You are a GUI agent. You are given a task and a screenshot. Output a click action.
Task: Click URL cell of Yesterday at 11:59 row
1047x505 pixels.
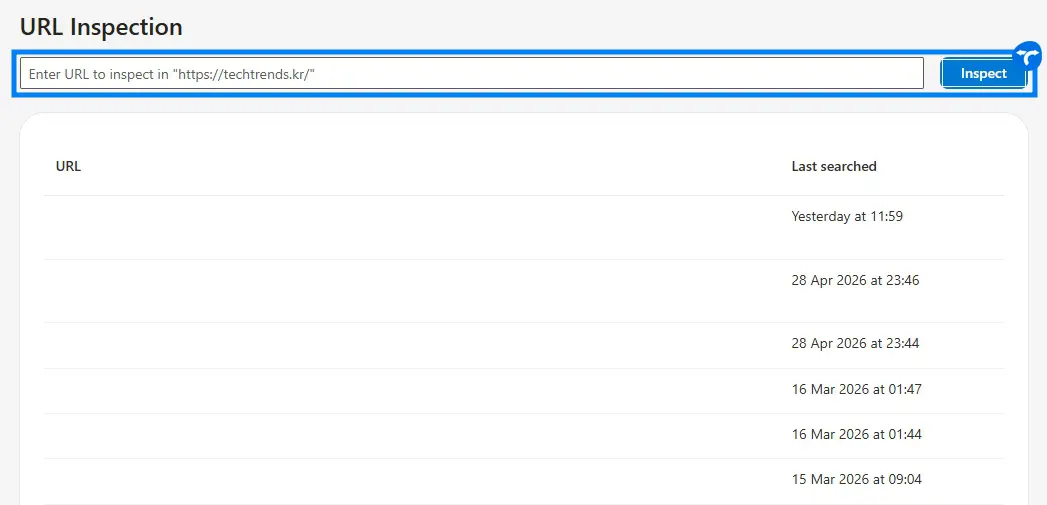[400, 227]
